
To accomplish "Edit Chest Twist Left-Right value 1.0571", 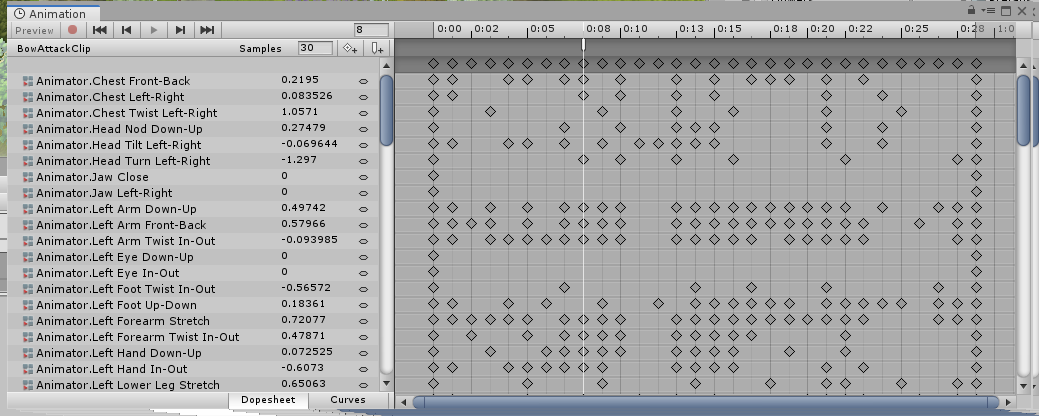I will pos(300,111).
